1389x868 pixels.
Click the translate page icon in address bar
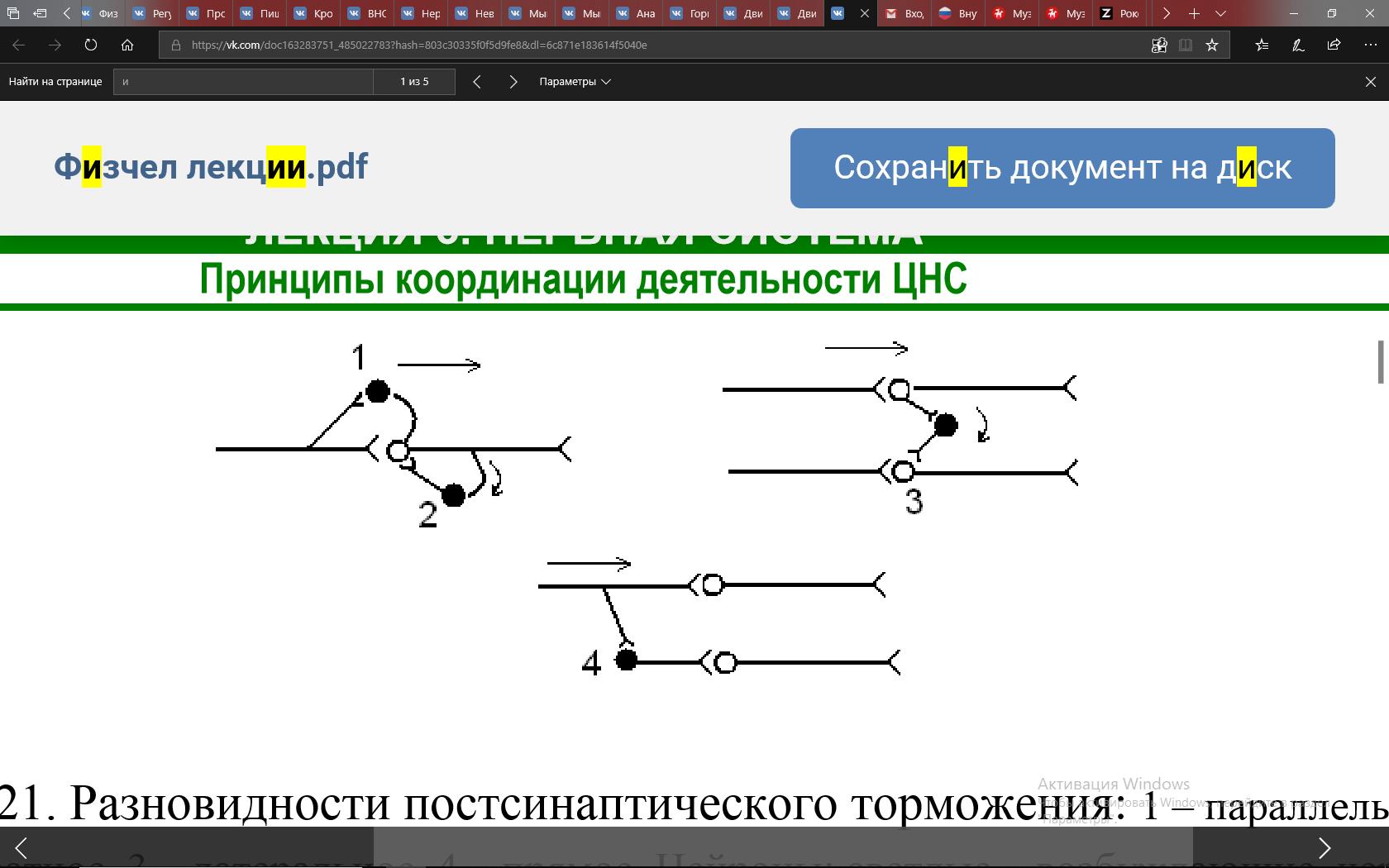tap(1159, 45)
